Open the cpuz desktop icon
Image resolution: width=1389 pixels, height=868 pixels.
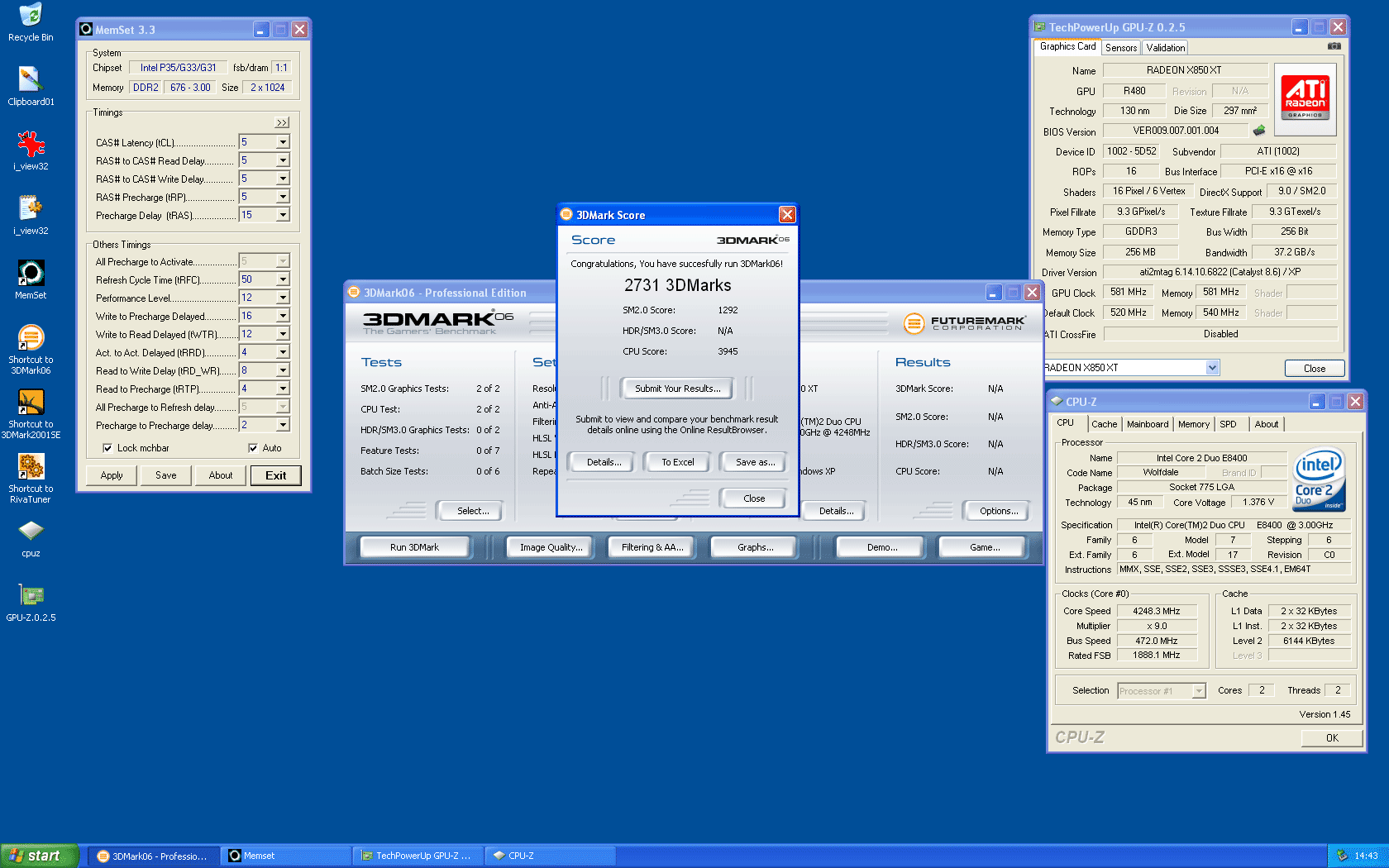pos(31,538)
